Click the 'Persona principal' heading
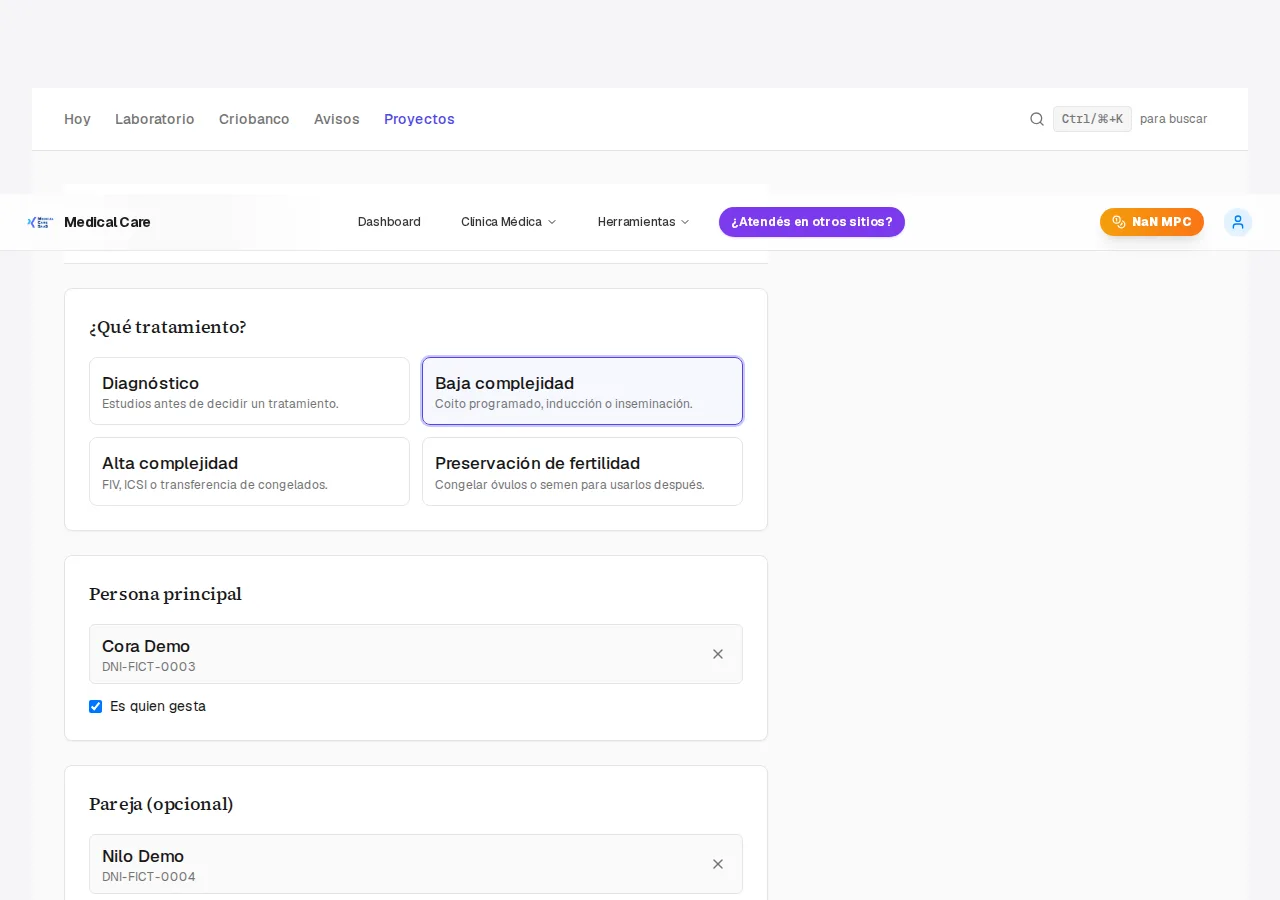Viewport: 1280px width, 900px height. point(165,594)
